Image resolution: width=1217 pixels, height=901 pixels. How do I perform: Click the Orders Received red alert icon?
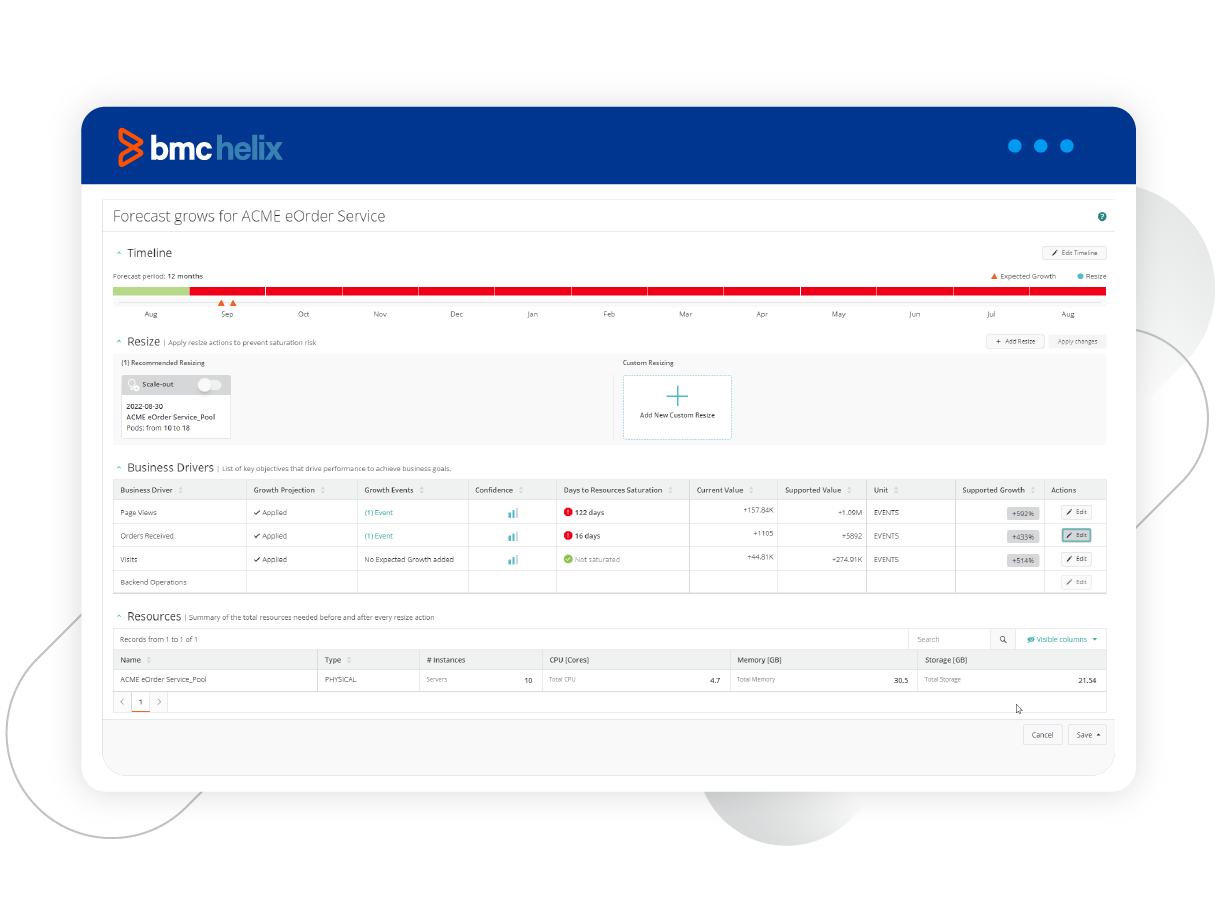click(x=568, y=536)
